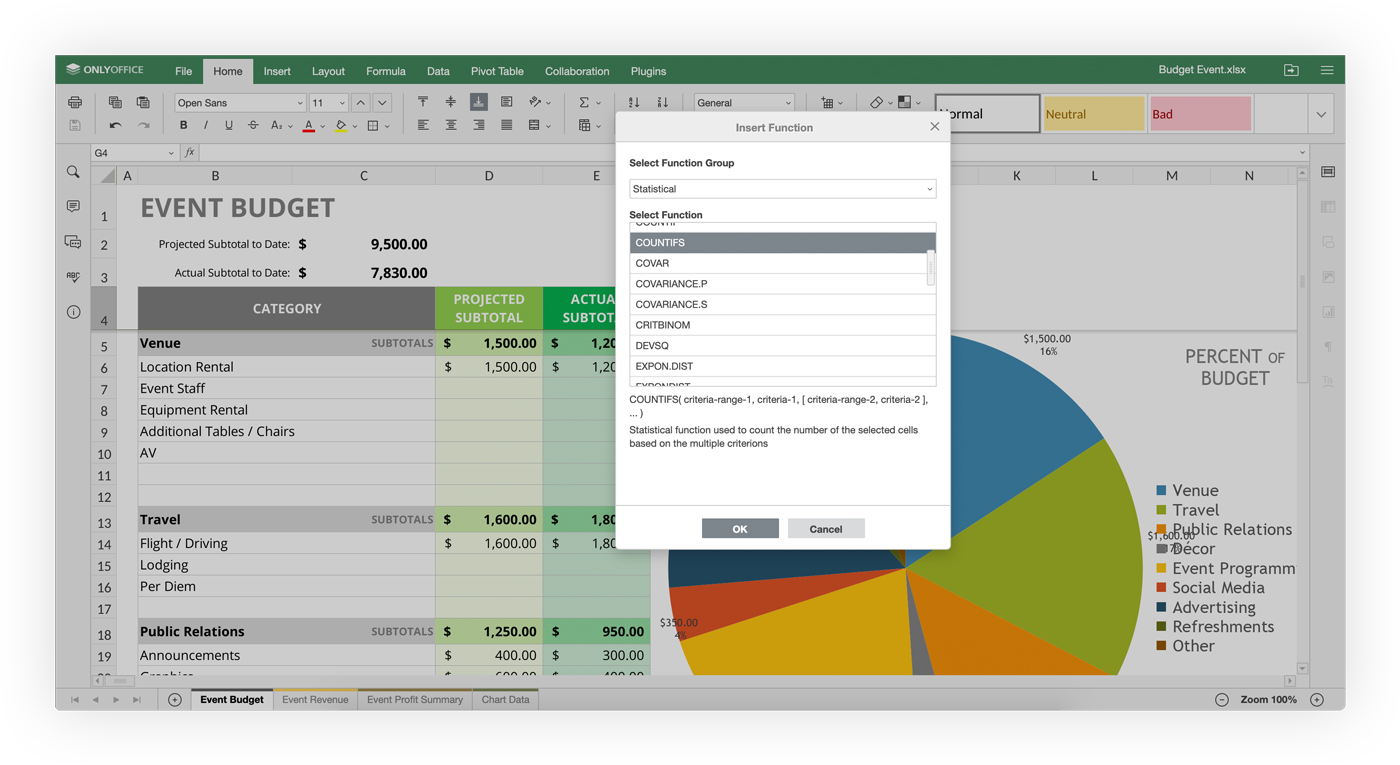Click the Undo arrow icon
The width and height of the screenshot is (1400, 765).
(116, 126)
